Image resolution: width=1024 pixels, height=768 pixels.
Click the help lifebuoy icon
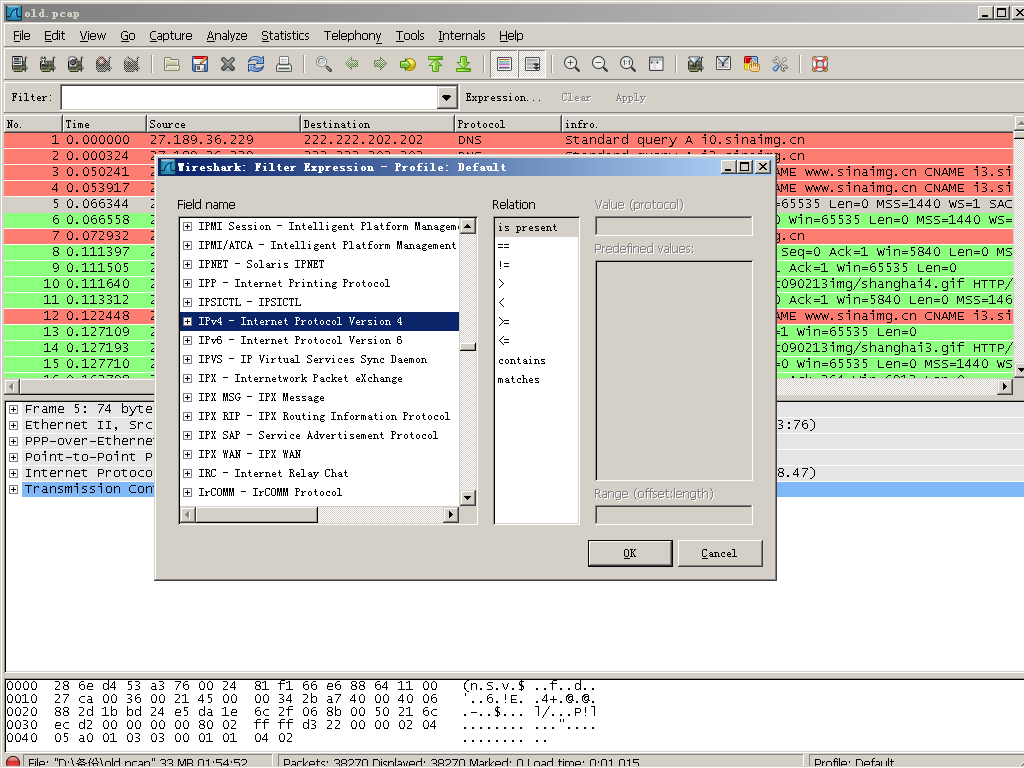tap(820, 64)
